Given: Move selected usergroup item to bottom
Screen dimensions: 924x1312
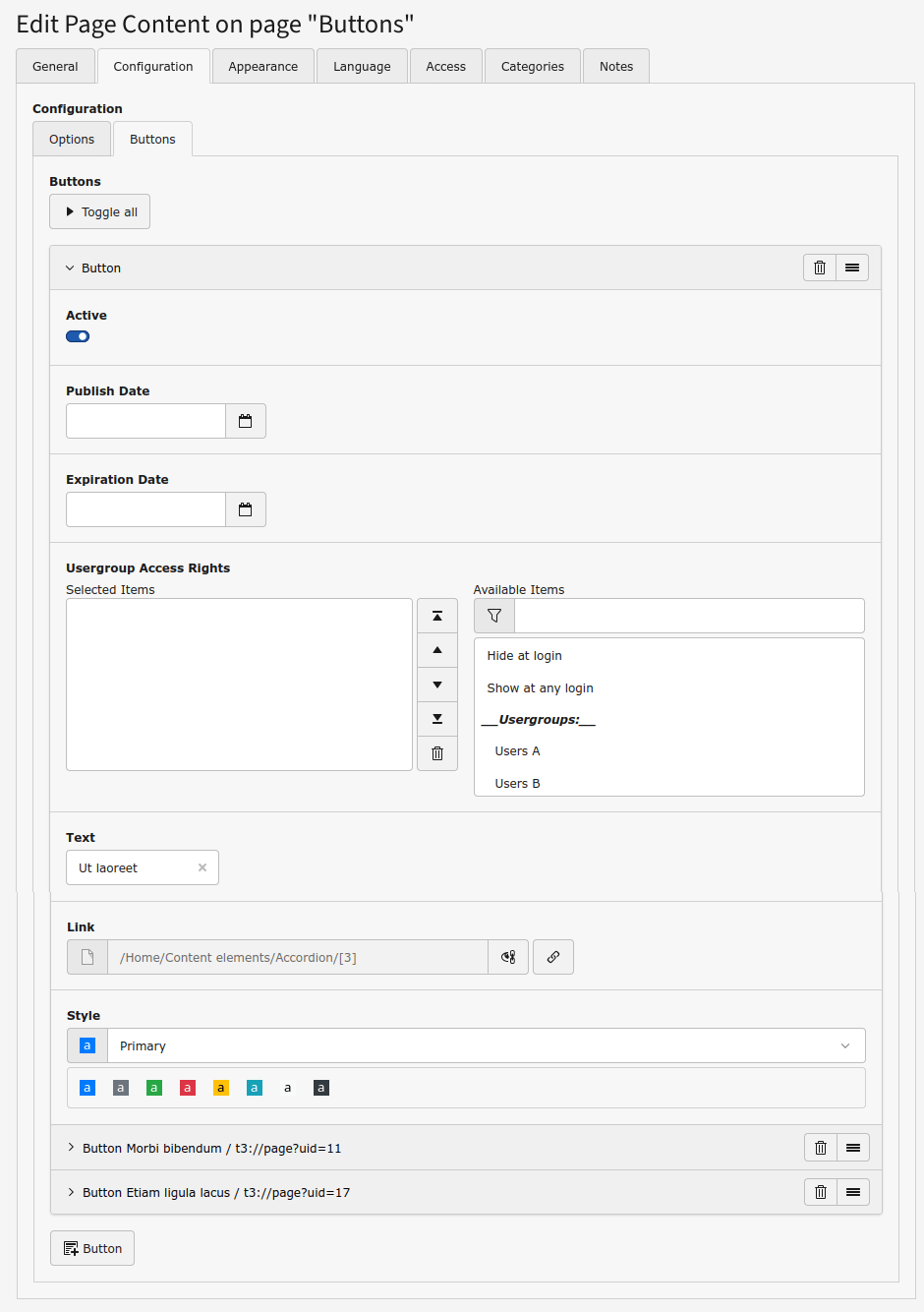Looking at the screenshot, I should tap(437, 719).
